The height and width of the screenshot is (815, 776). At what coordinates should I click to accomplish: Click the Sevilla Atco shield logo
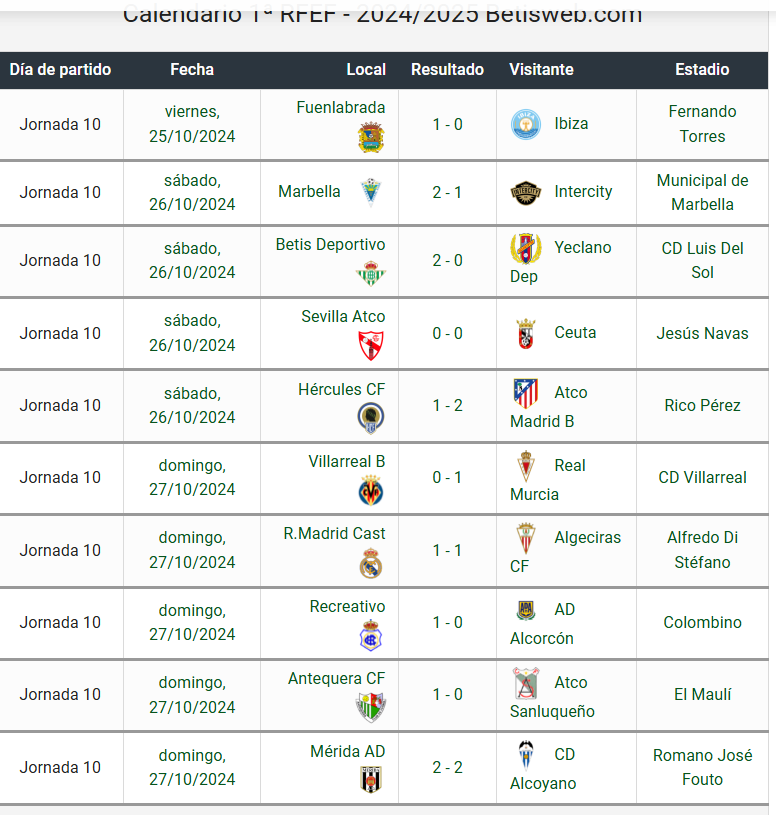tap(371, 346)
